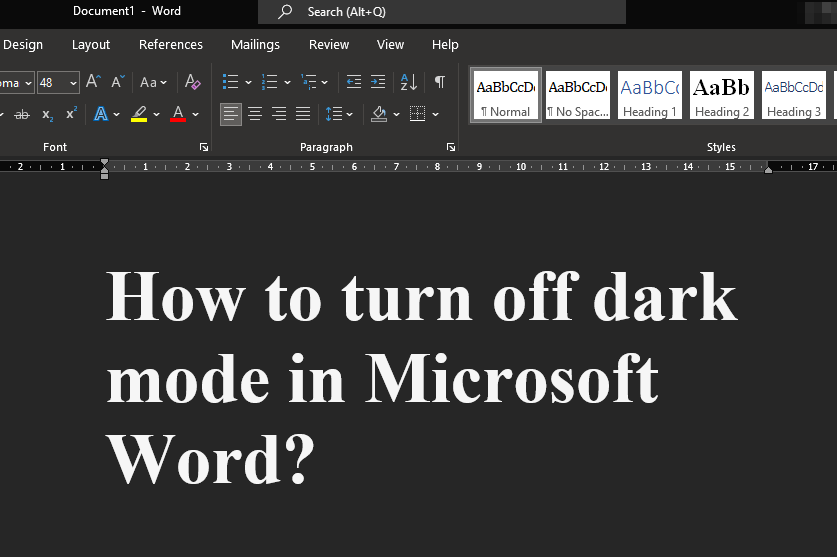Click Increase Indent icon
837x557 pixels.
tap(378, 82)
